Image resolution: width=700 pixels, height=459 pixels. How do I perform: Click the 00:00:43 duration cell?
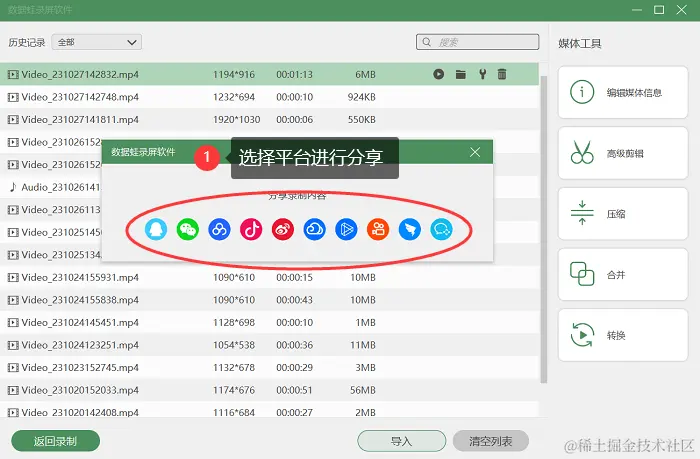(x=294, y=300)
